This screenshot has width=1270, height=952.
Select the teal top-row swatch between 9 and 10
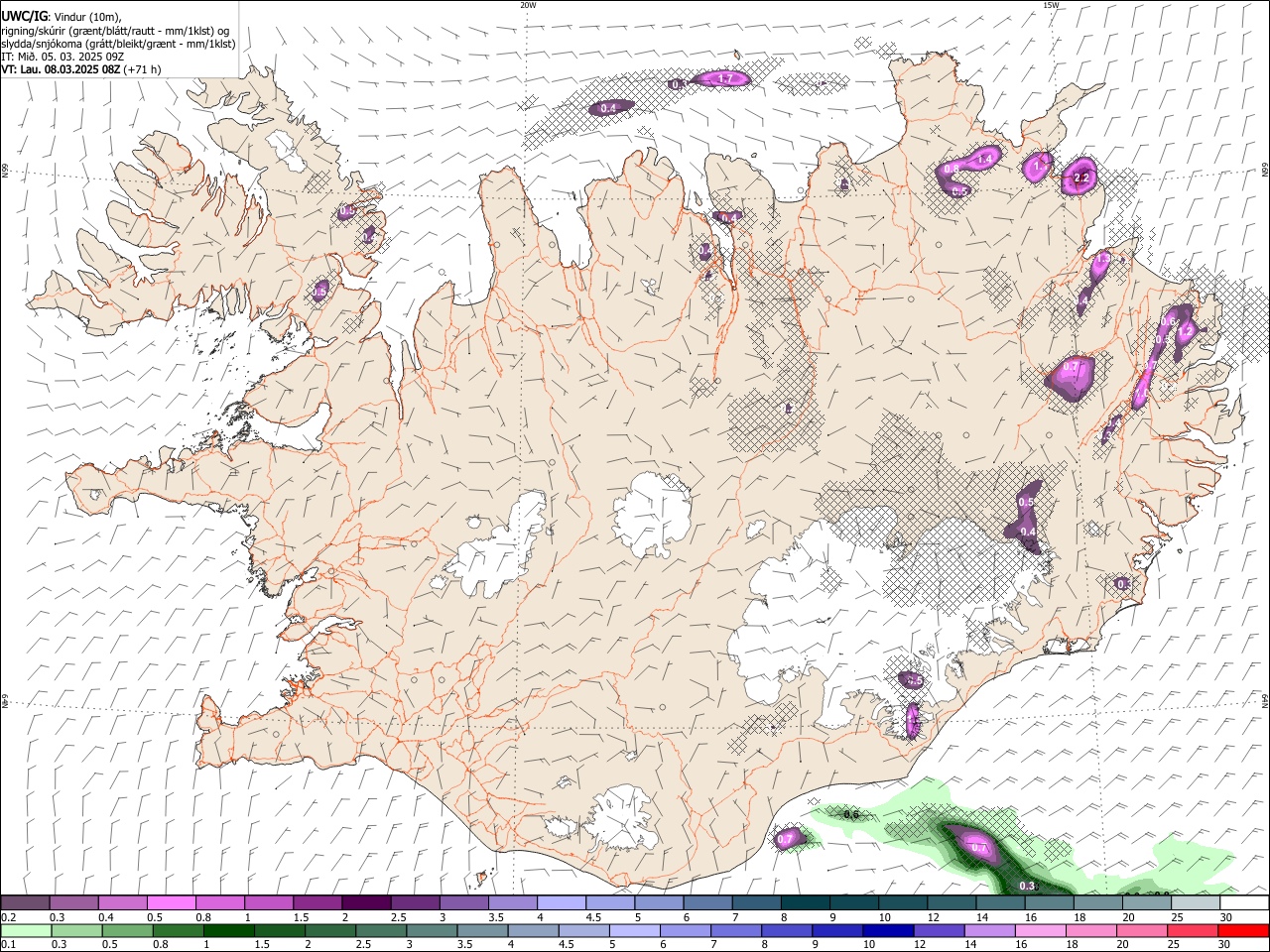pos(854,902)
